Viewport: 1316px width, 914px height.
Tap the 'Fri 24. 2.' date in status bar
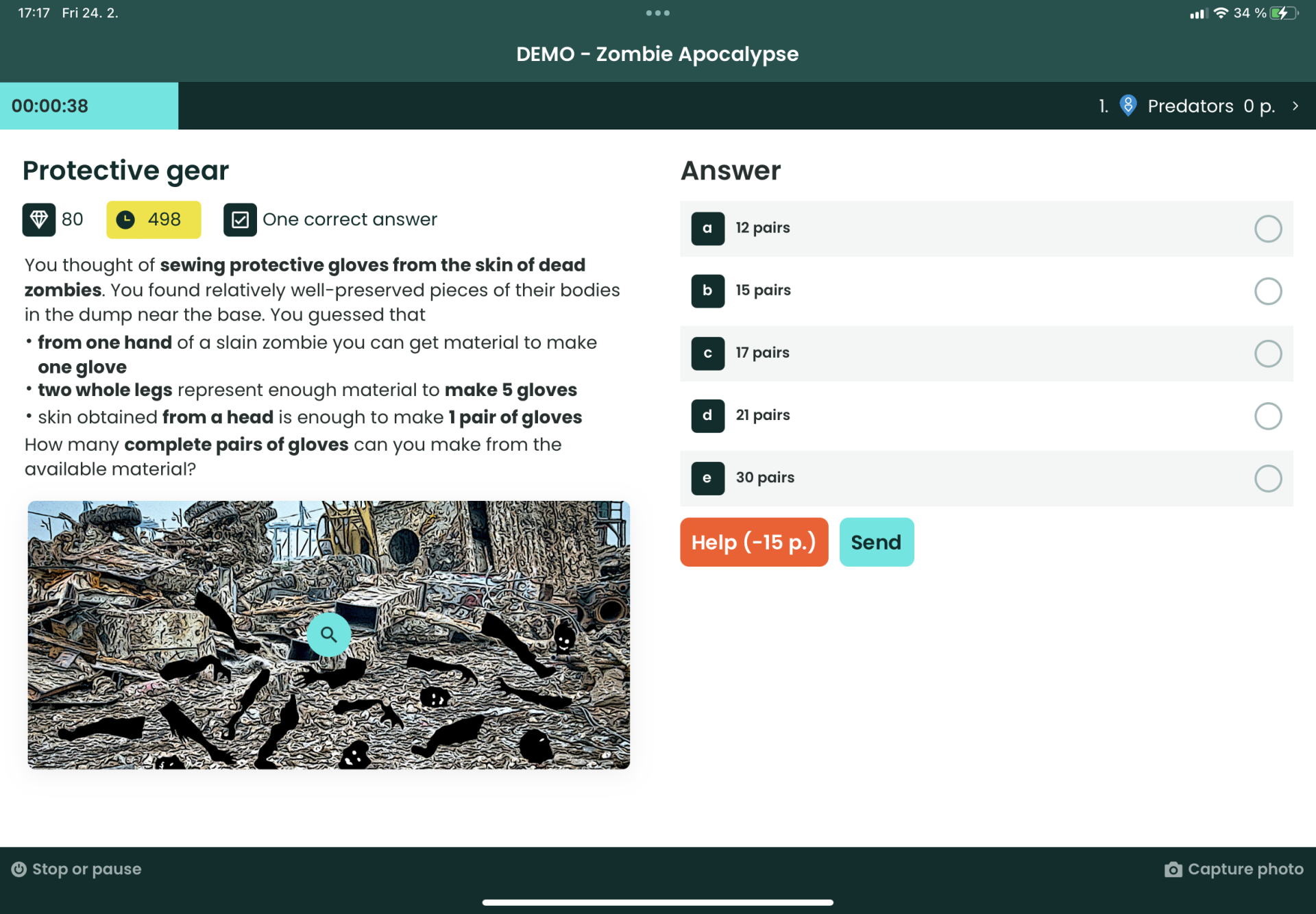[x=90, y=13]
